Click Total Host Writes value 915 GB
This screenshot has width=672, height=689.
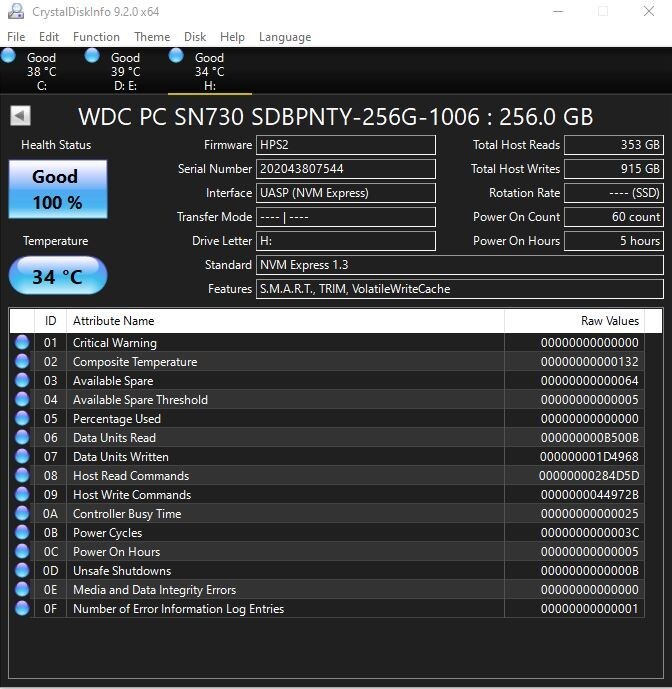pos(614,169)
